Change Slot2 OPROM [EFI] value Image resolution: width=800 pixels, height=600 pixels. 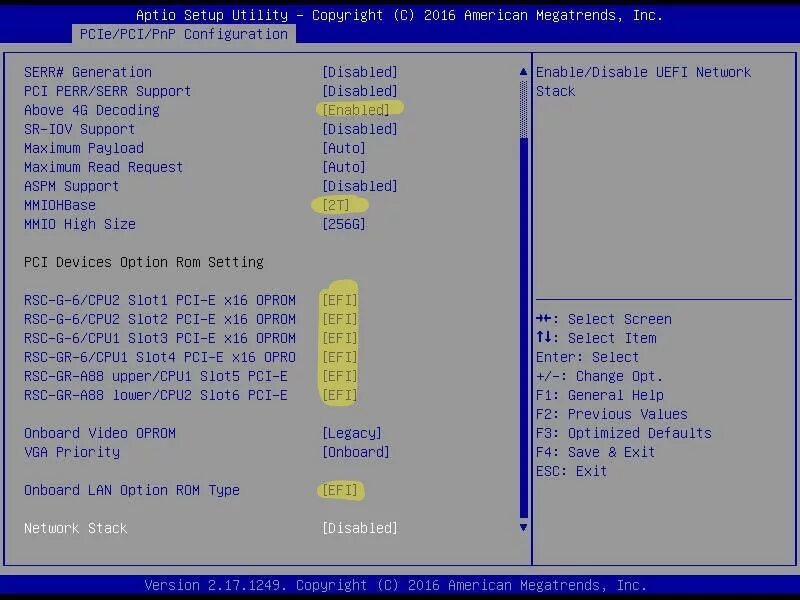(x=340, y=319)
